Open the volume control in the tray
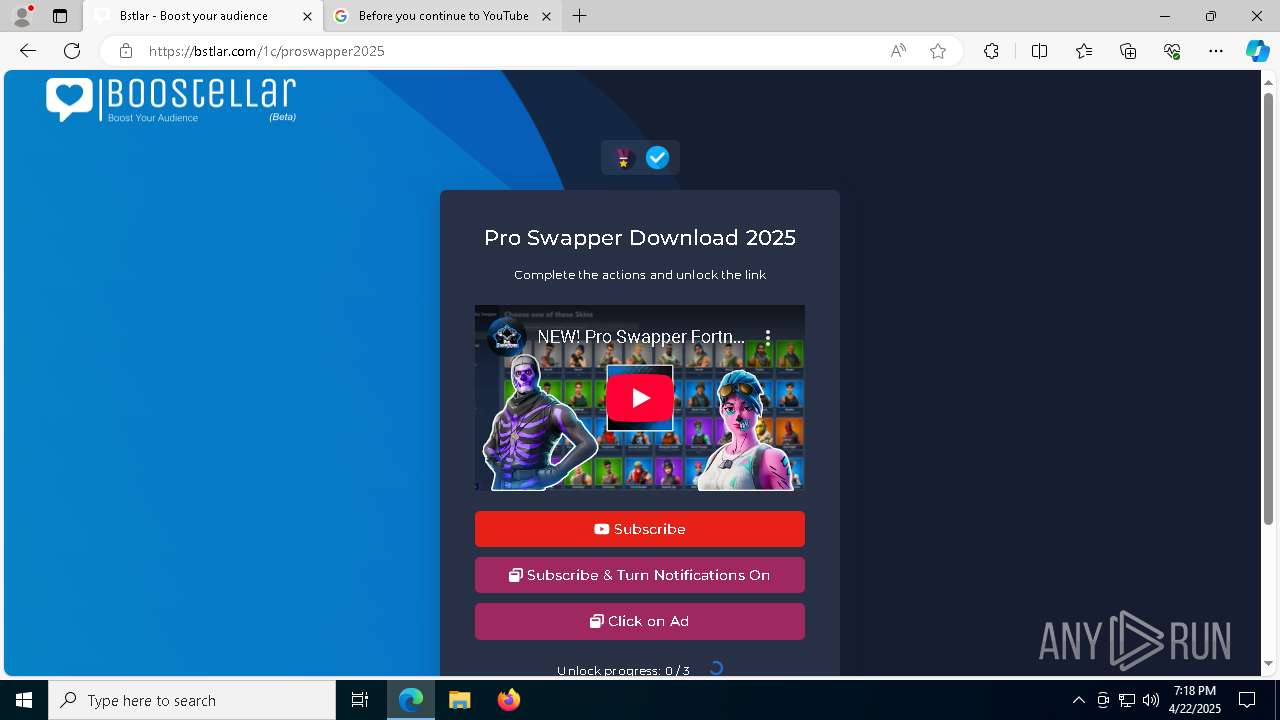This screenshot has height=720, width=1280. pyautogui.click(x=1151, y=700)
